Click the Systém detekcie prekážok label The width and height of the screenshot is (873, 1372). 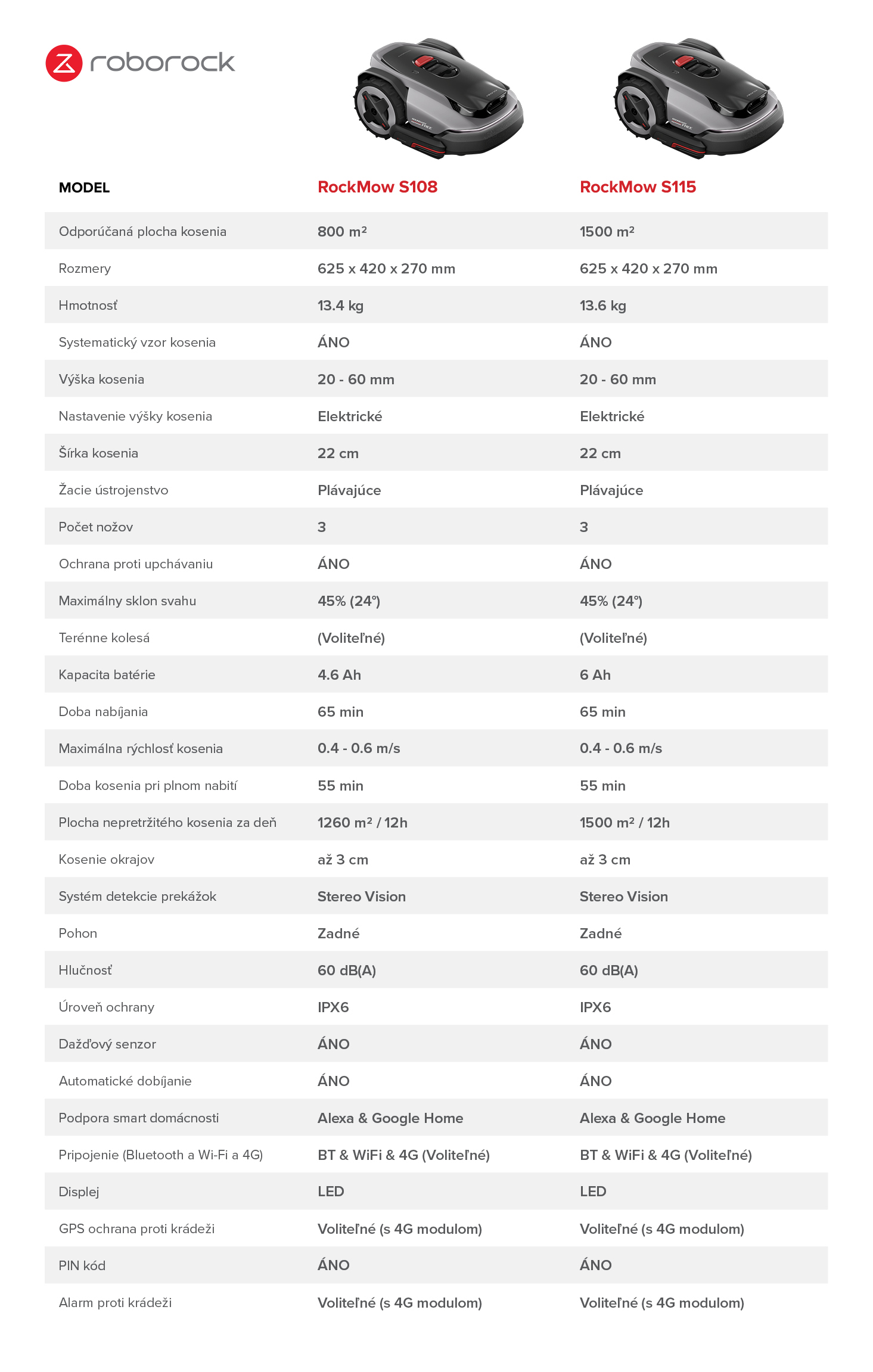pyautogui.click(x=137, y=897)
